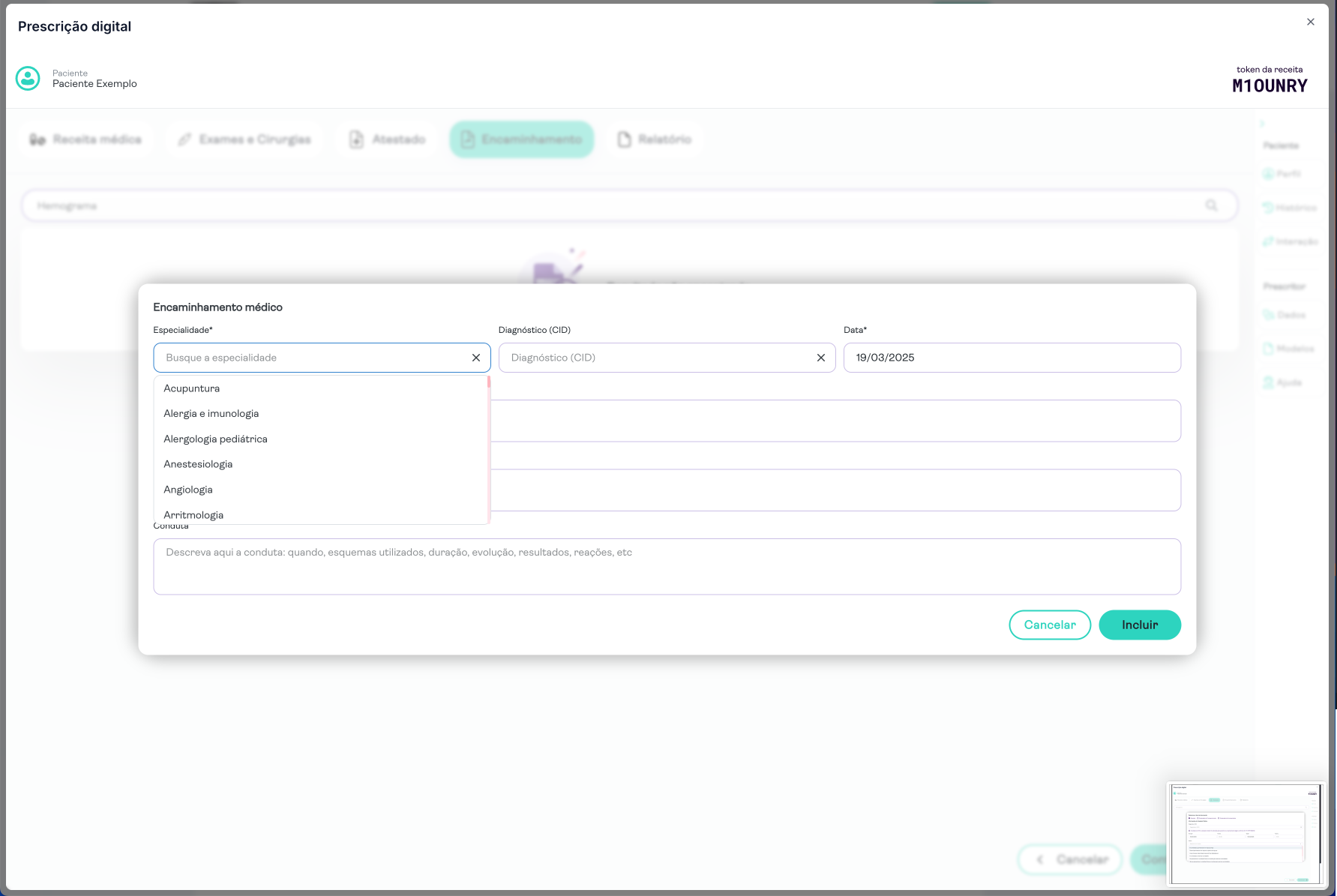Clear the Especialidade search field with X
The image size is (1337, 896).
[x=475, y=358]
